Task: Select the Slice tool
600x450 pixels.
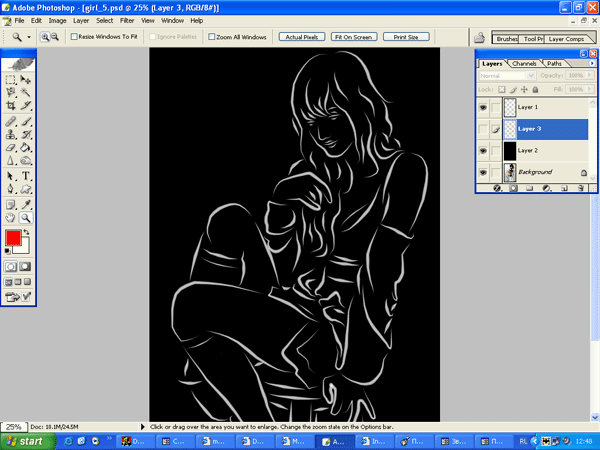Action: 26,105
